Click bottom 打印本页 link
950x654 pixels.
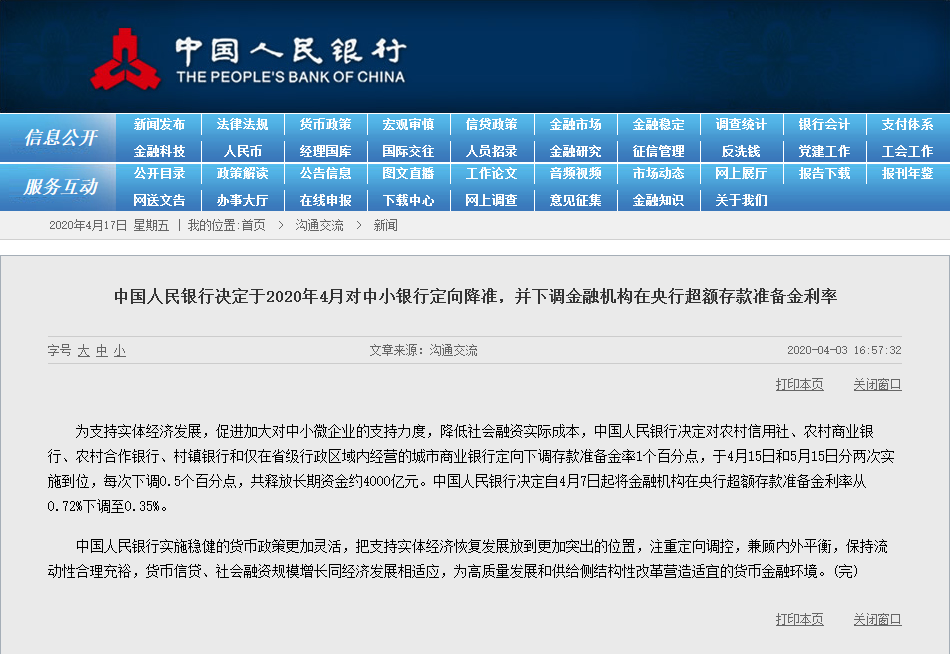pos(800,619)
